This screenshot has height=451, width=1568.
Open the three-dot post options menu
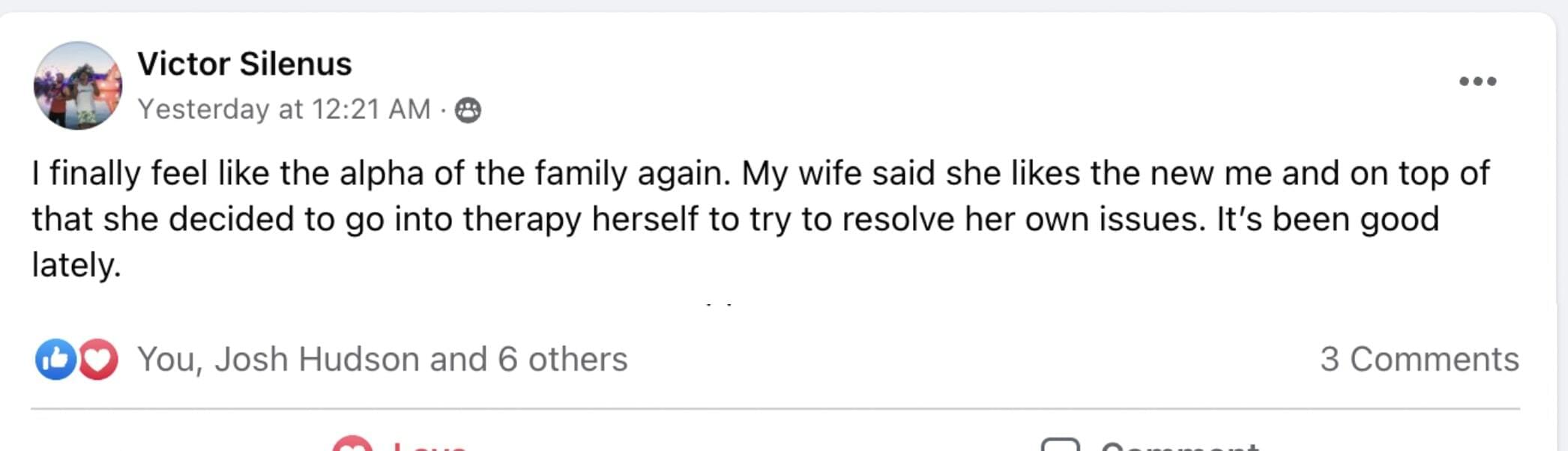coord(1477,82)
